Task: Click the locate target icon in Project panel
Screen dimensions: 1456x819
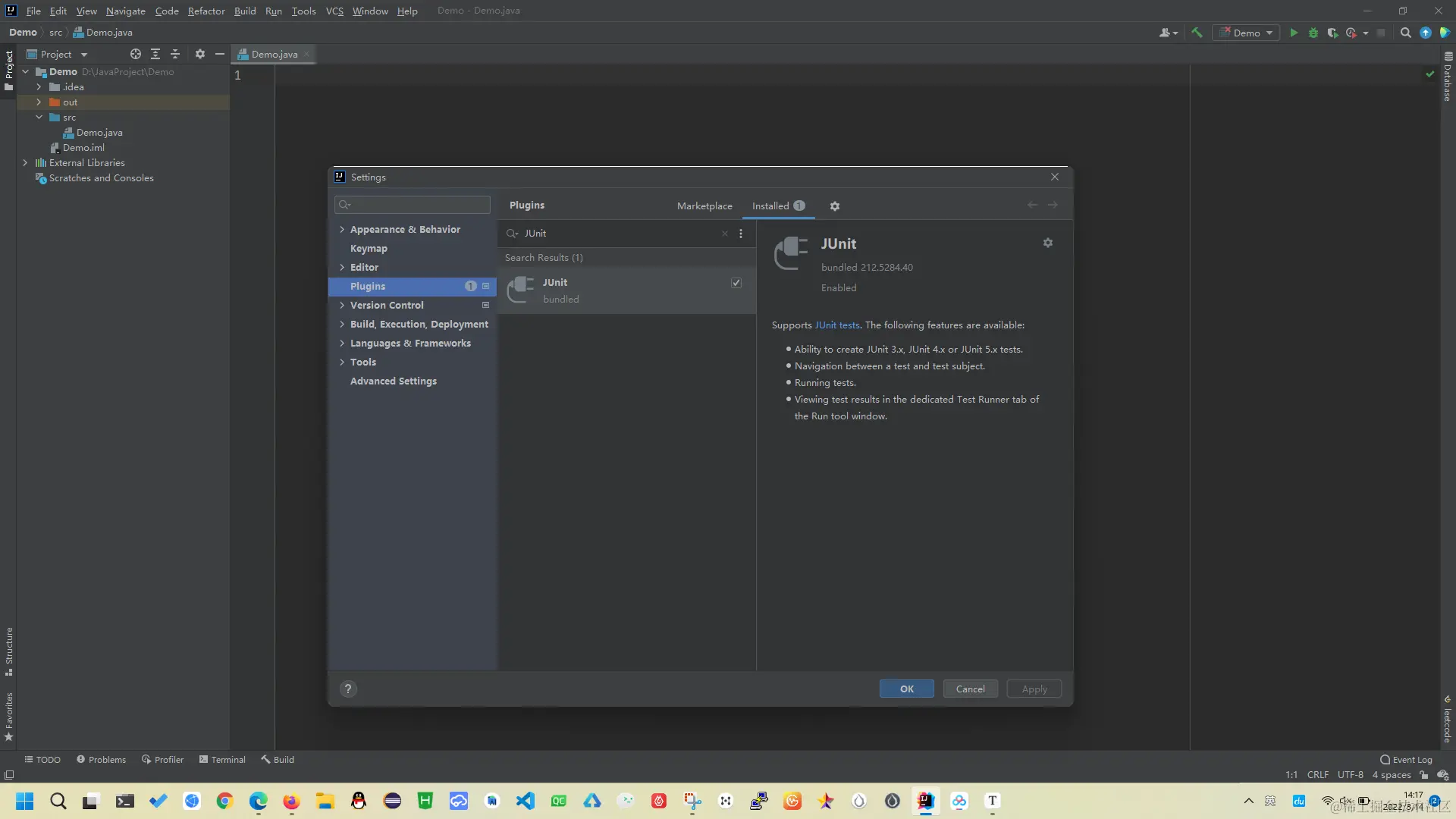Action: tap(135, 54)
